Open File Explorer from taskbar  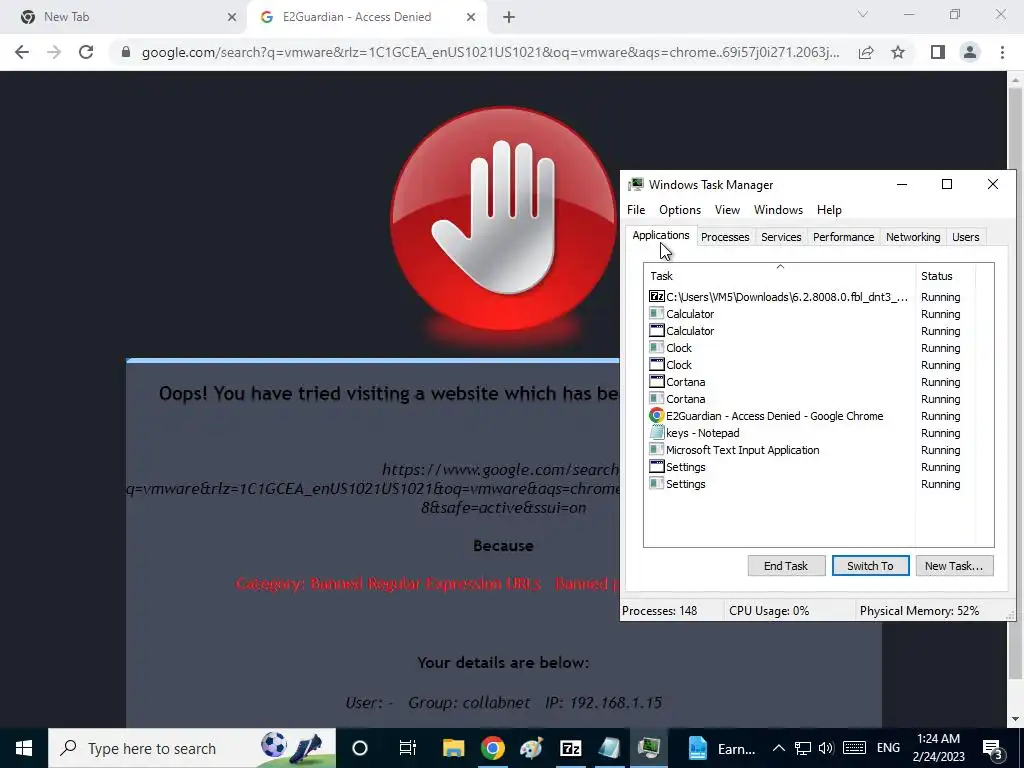[x=453, y=748]
